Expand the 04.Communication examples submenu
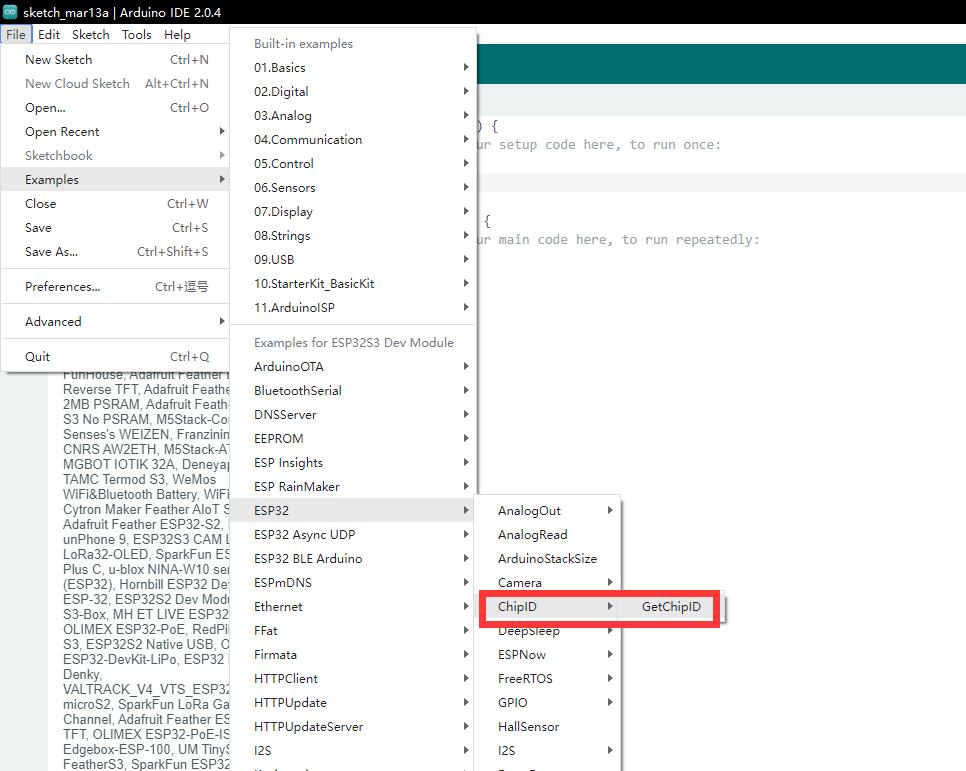 click(x=308, y=140)
